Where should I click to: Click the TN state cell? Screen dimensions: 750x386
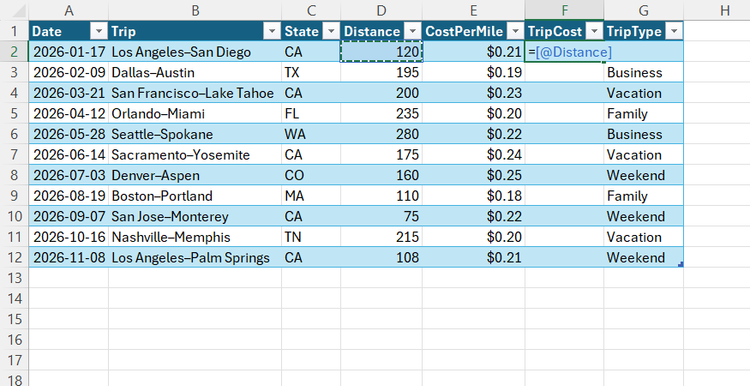pyautogui.click(x=311, y=237)
